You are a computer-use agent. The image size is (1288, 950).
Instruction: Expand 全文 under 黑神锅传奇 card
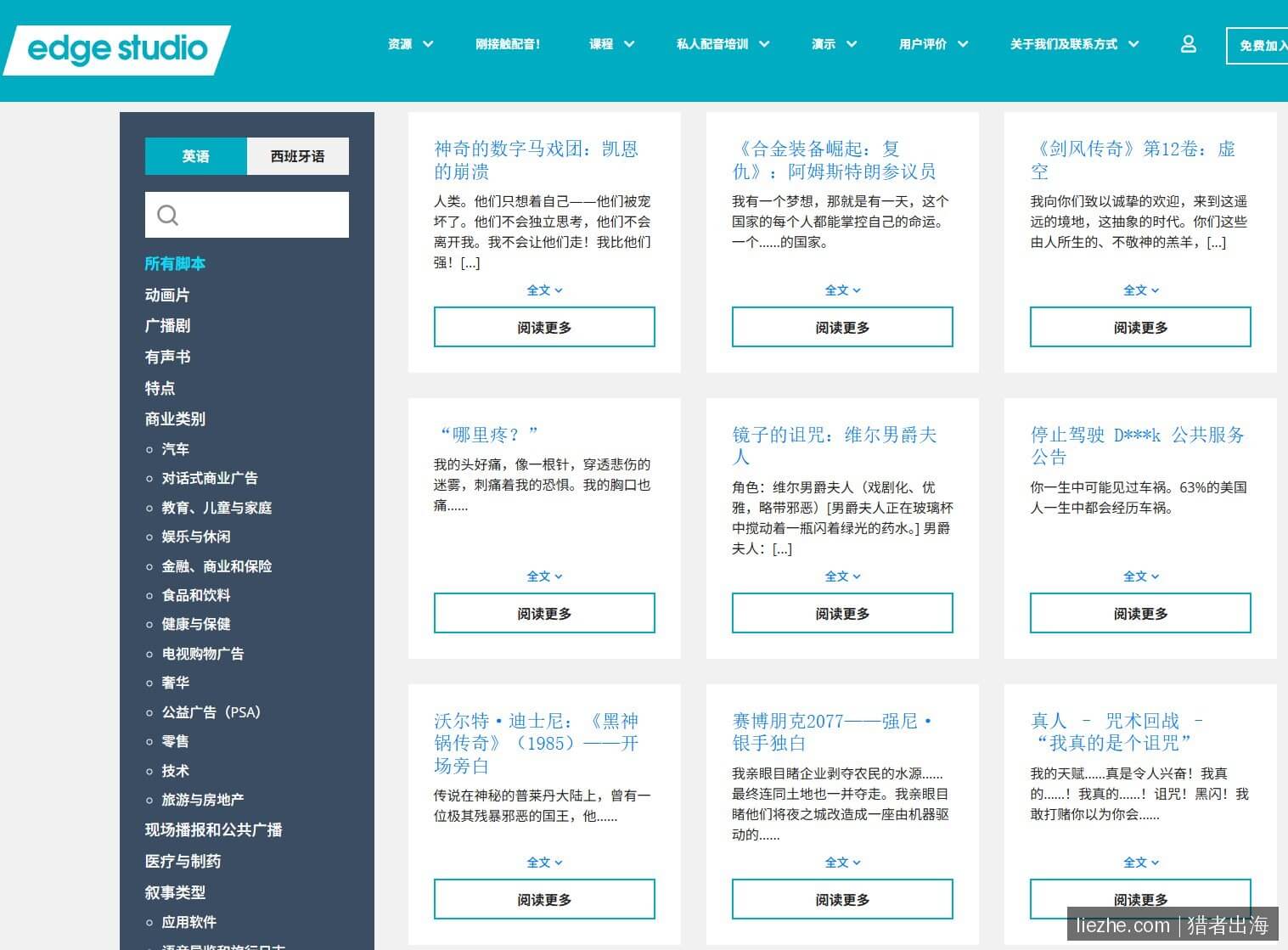[x=544, y=863]
